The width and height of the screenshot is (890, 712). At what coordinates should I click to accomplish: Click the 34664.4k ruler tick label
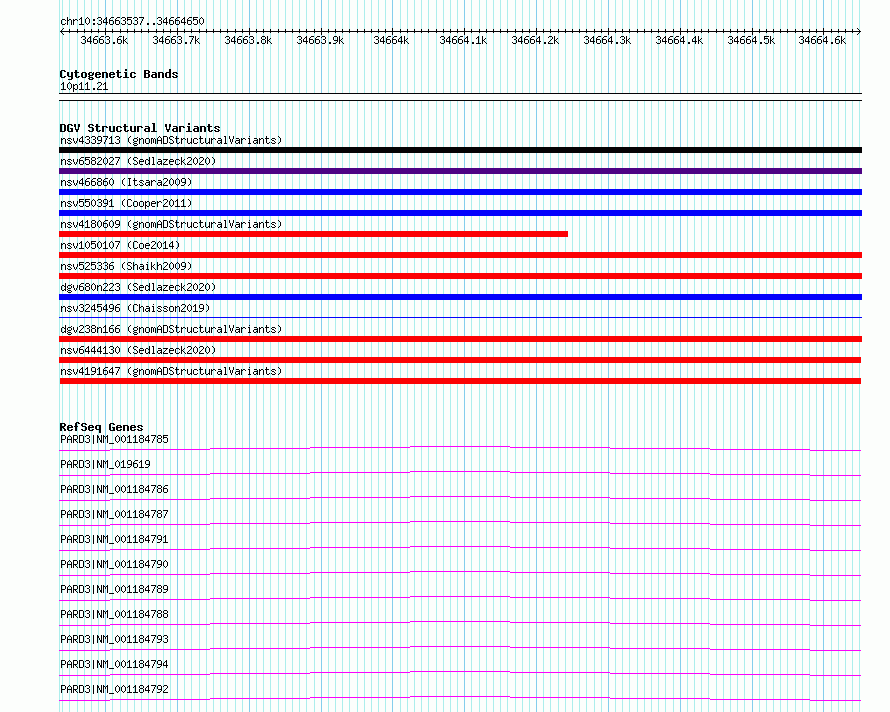[679, 40]
